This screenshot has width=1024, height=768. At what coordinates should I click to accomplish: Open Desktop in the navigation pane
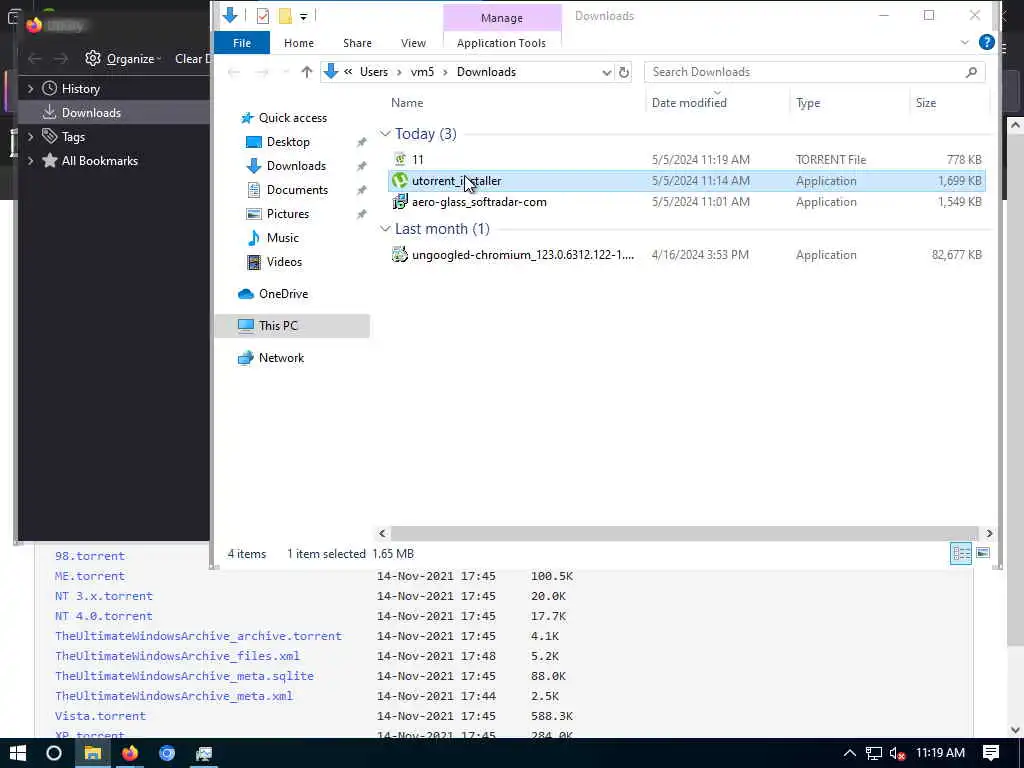288,142
